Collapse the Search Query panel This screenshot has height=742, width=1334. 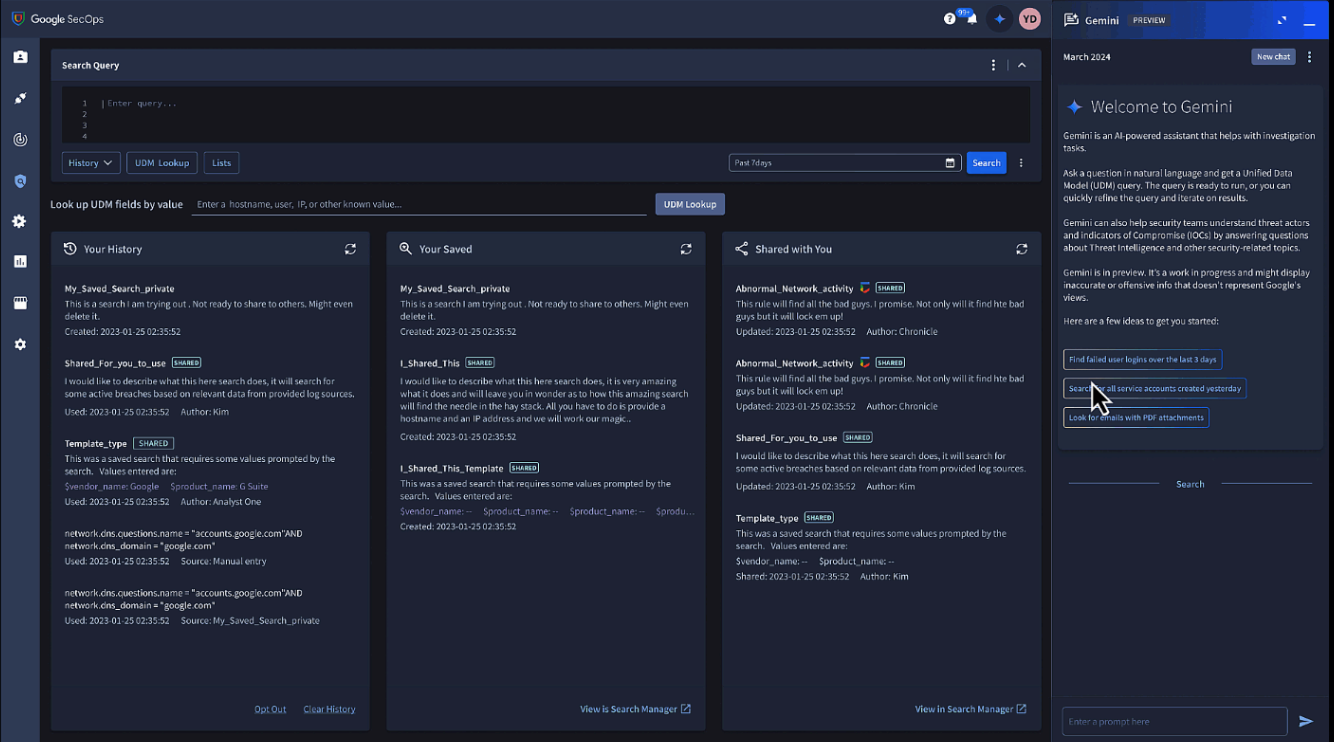1021,64
